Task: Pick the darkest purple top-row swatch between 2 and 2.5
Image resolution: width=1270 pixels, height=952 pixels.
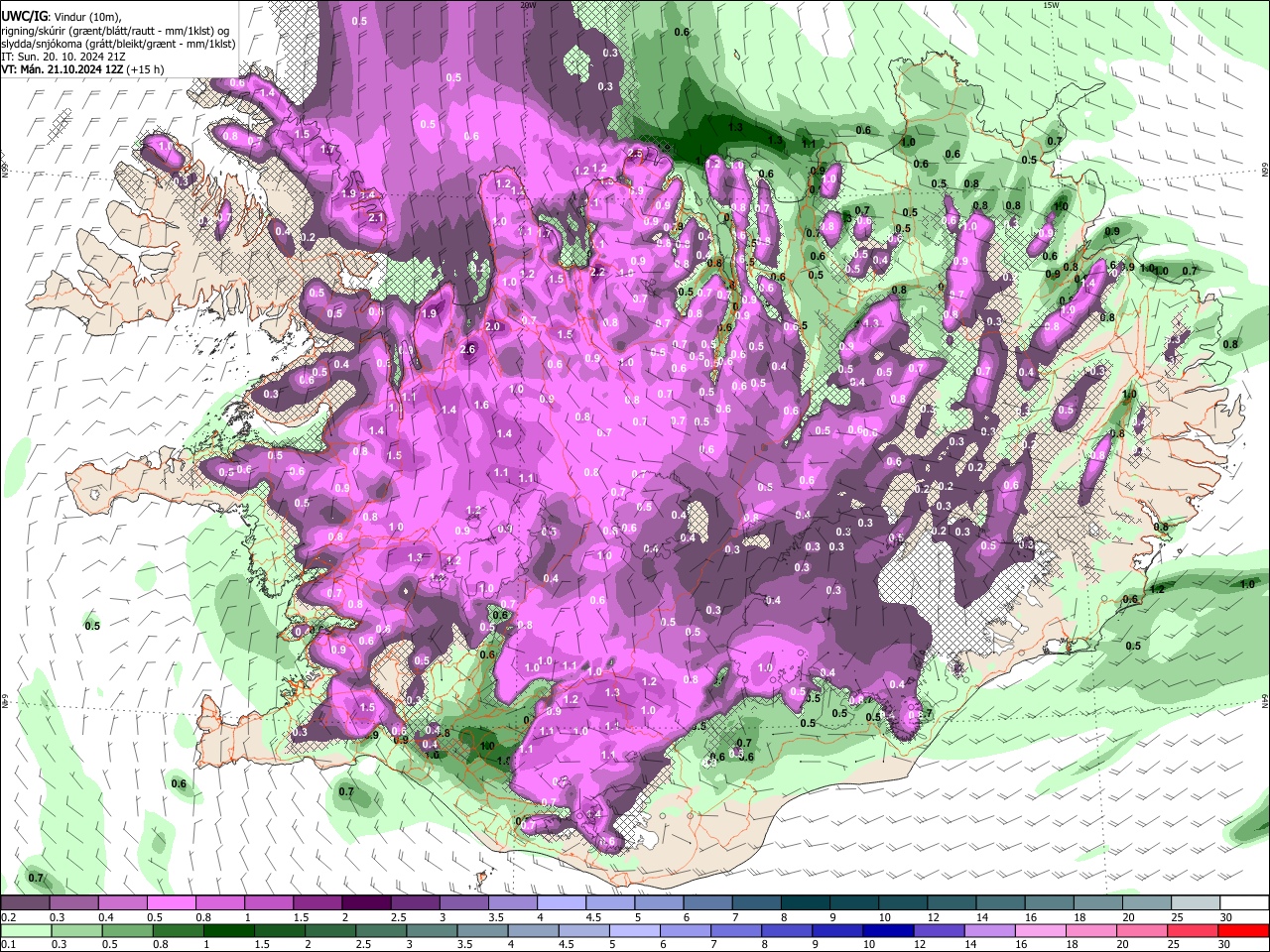Action: (366, 903)
